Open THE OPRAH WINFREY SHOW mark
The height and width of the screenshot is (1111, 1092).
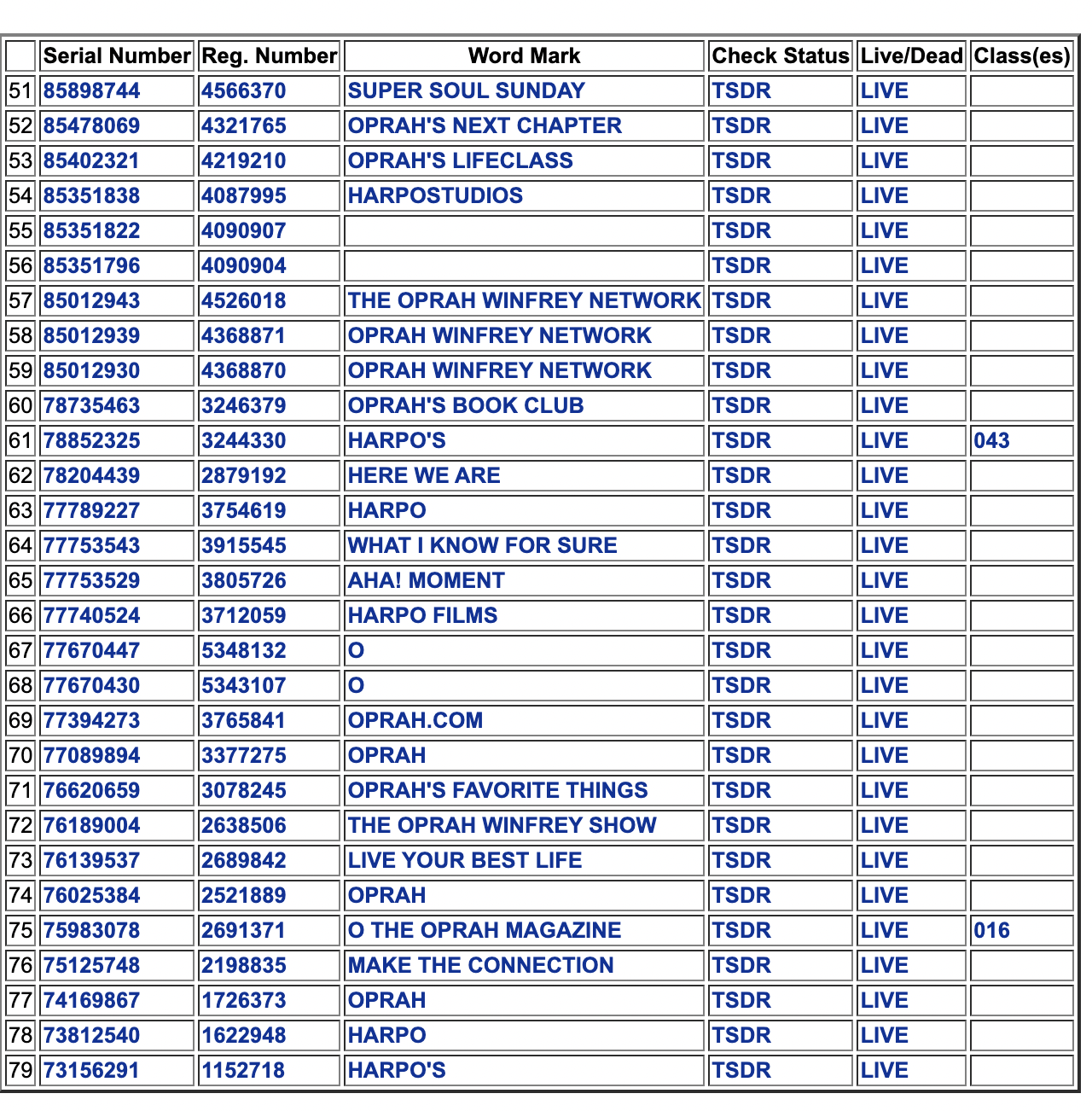click(x=502, y=826)
